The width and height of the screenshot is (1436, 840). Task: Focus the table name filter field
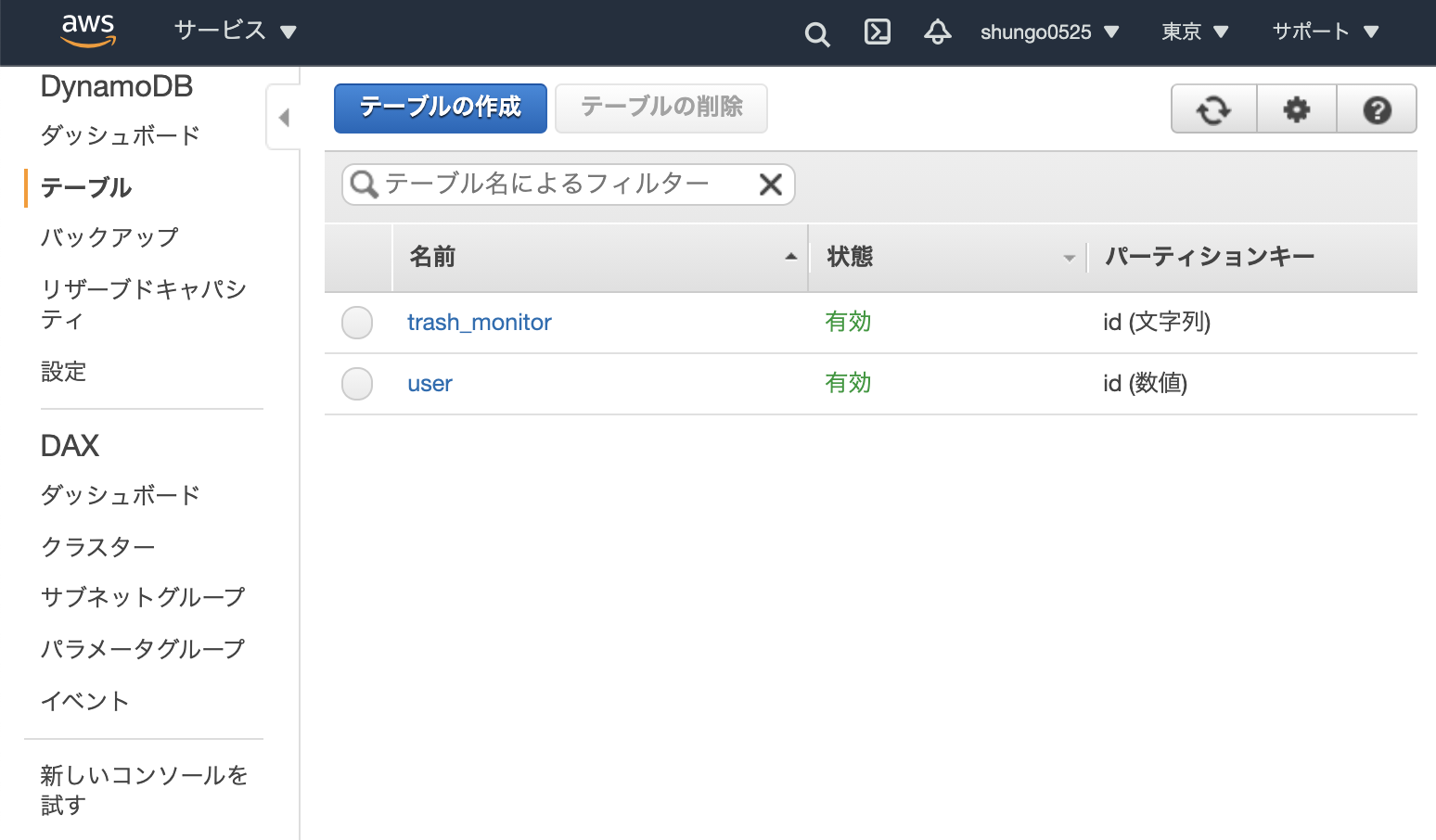point(568,185)
